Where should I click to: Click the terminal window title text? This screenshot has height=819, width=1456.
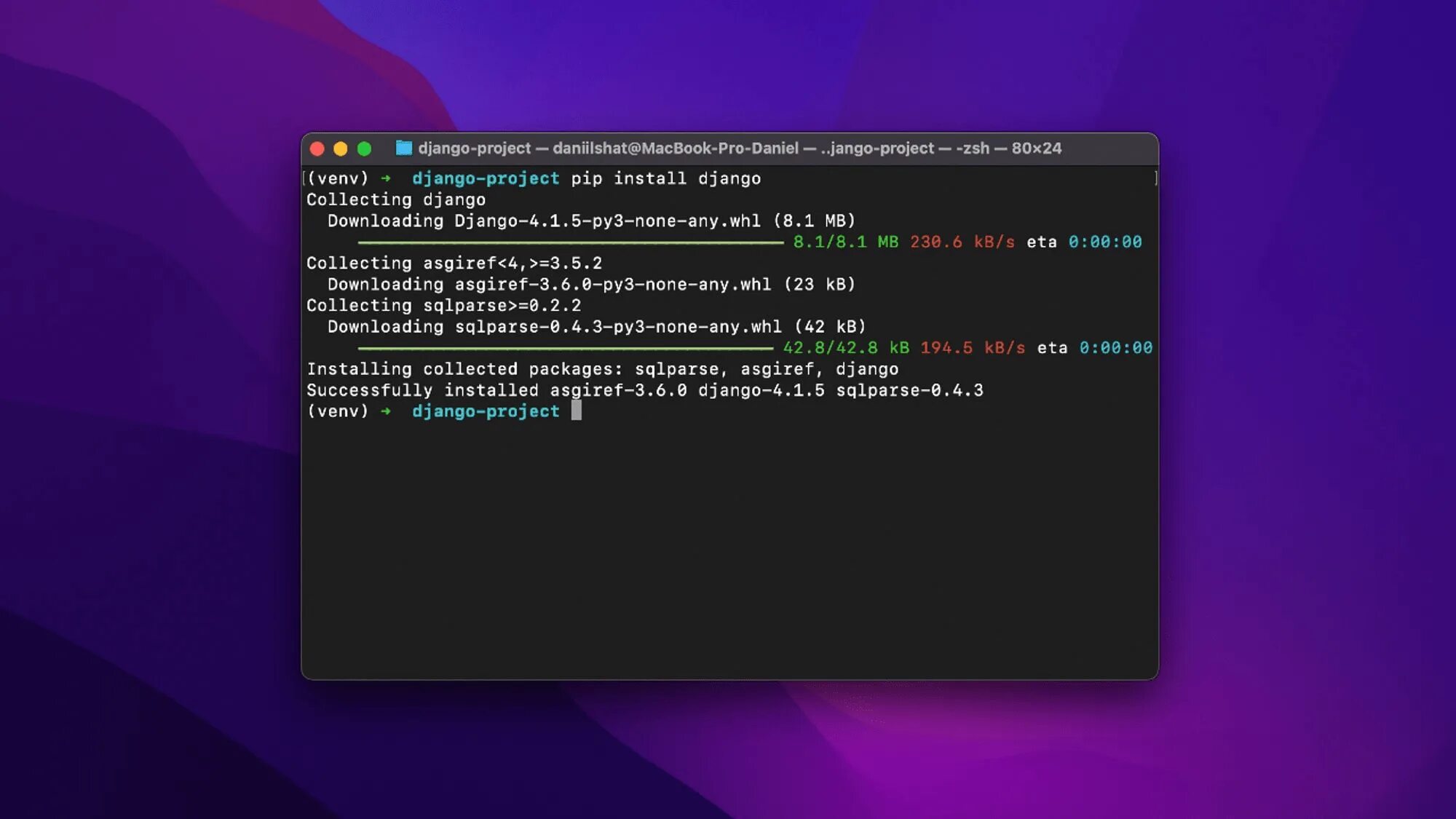pos(739,149)
